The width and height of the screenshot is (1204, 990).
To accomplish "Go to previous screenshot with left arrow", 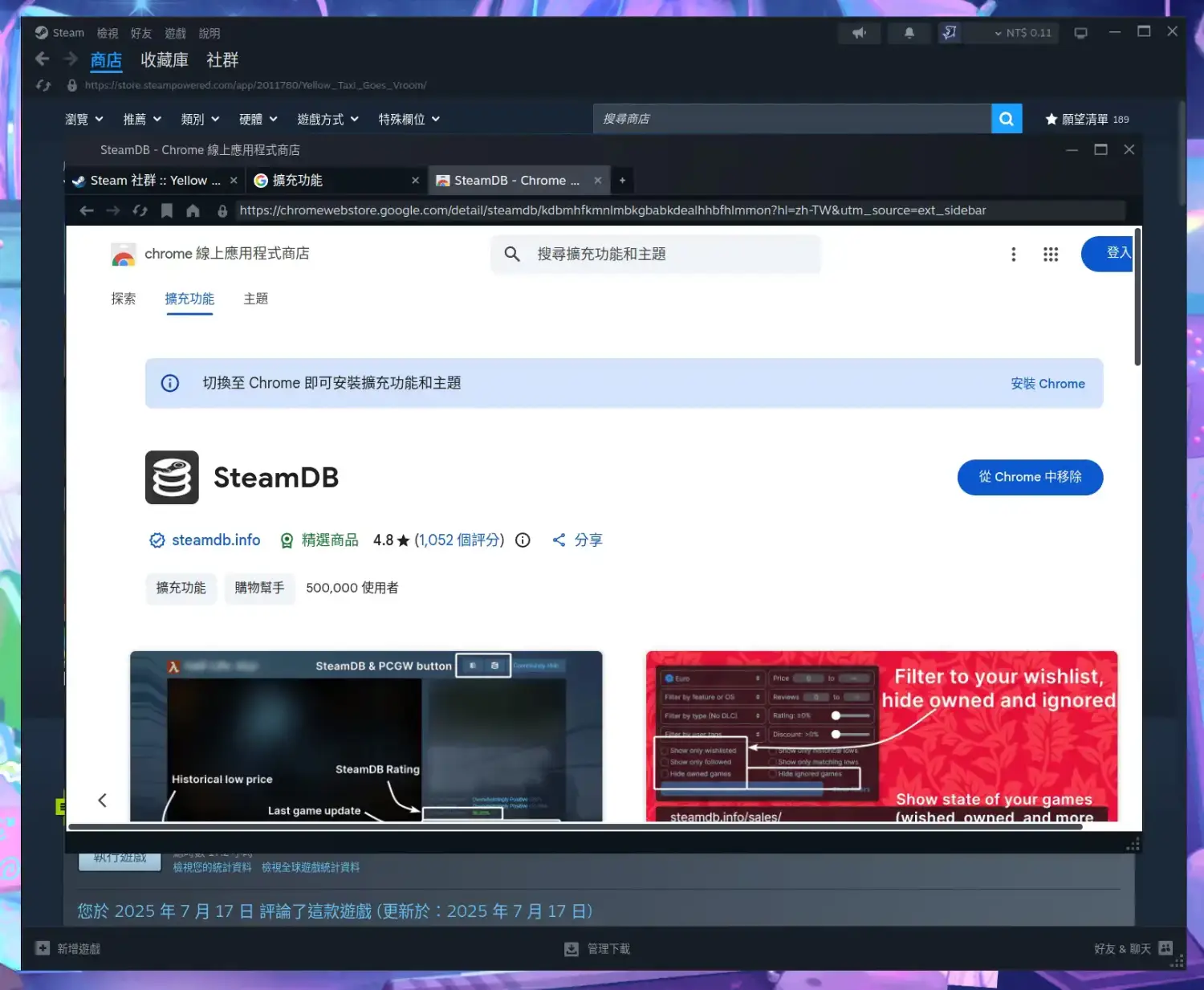I will click(102, 800).
